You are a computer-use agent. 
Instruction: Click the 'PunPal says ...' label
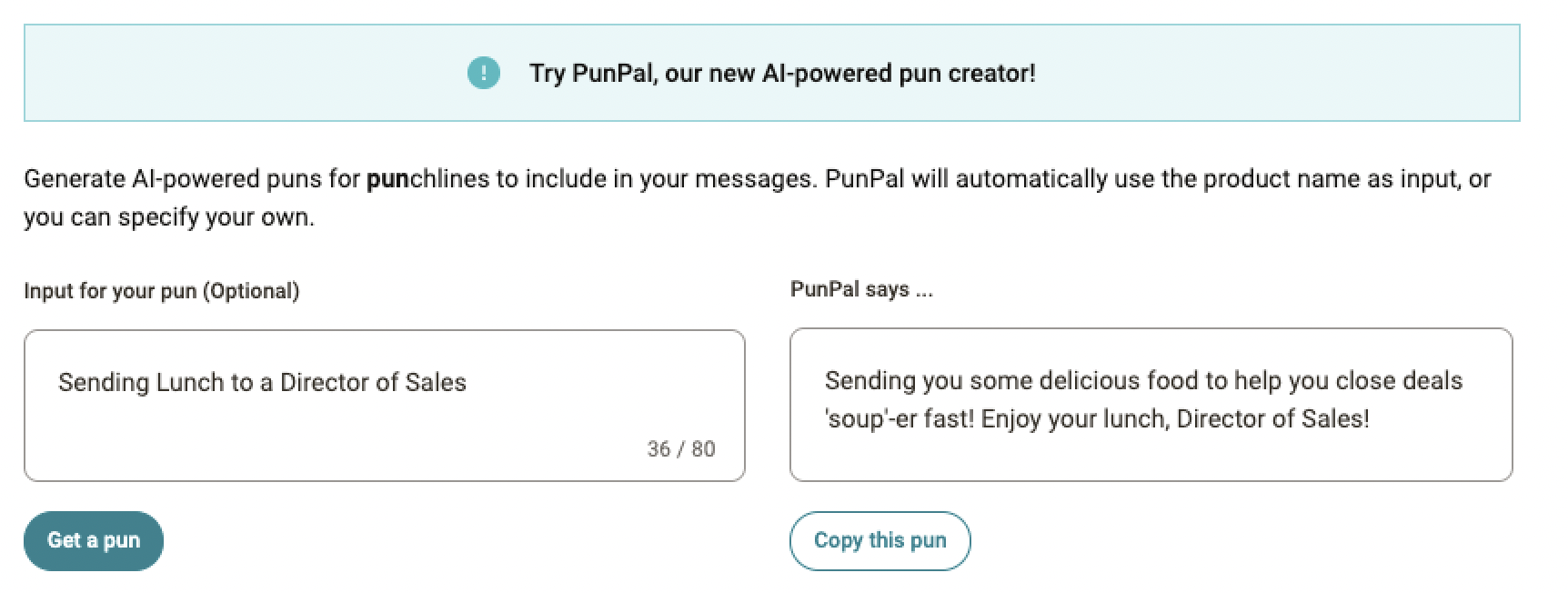(861, 289)
